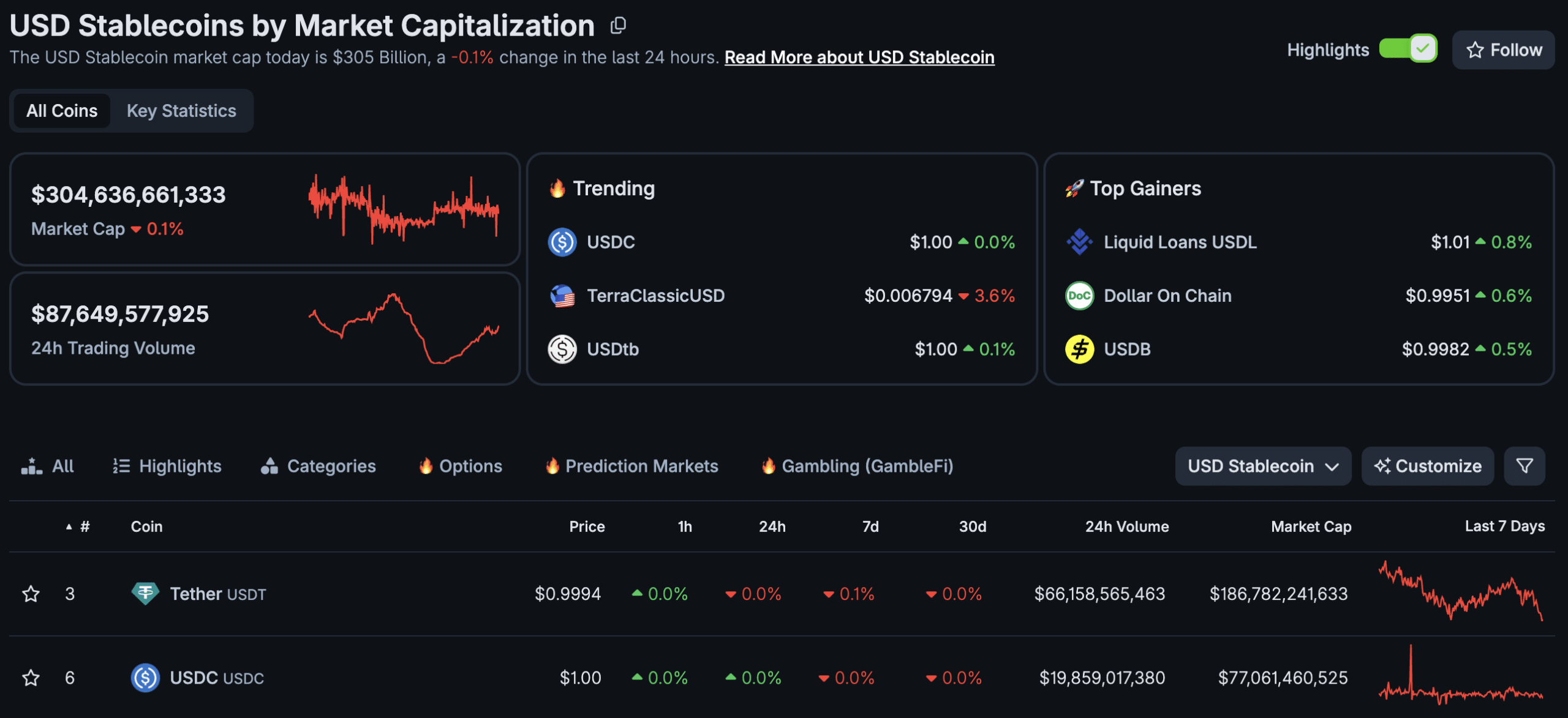Click the USDC icon in Trending
Image resolution: width=1568 pixels, height=718 pixels.
click(562, 242)
